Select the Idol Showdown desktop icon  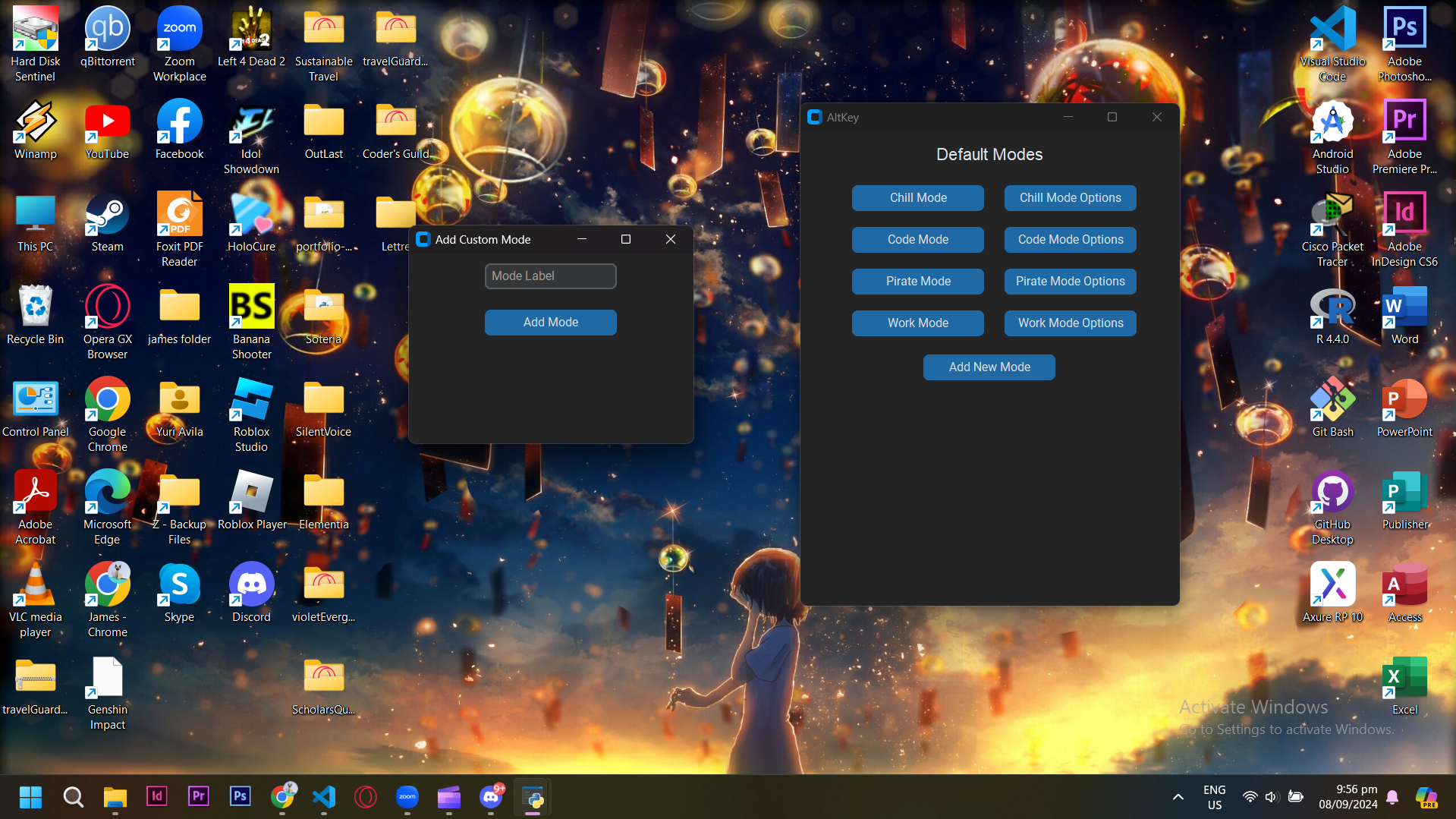(251, 137)
